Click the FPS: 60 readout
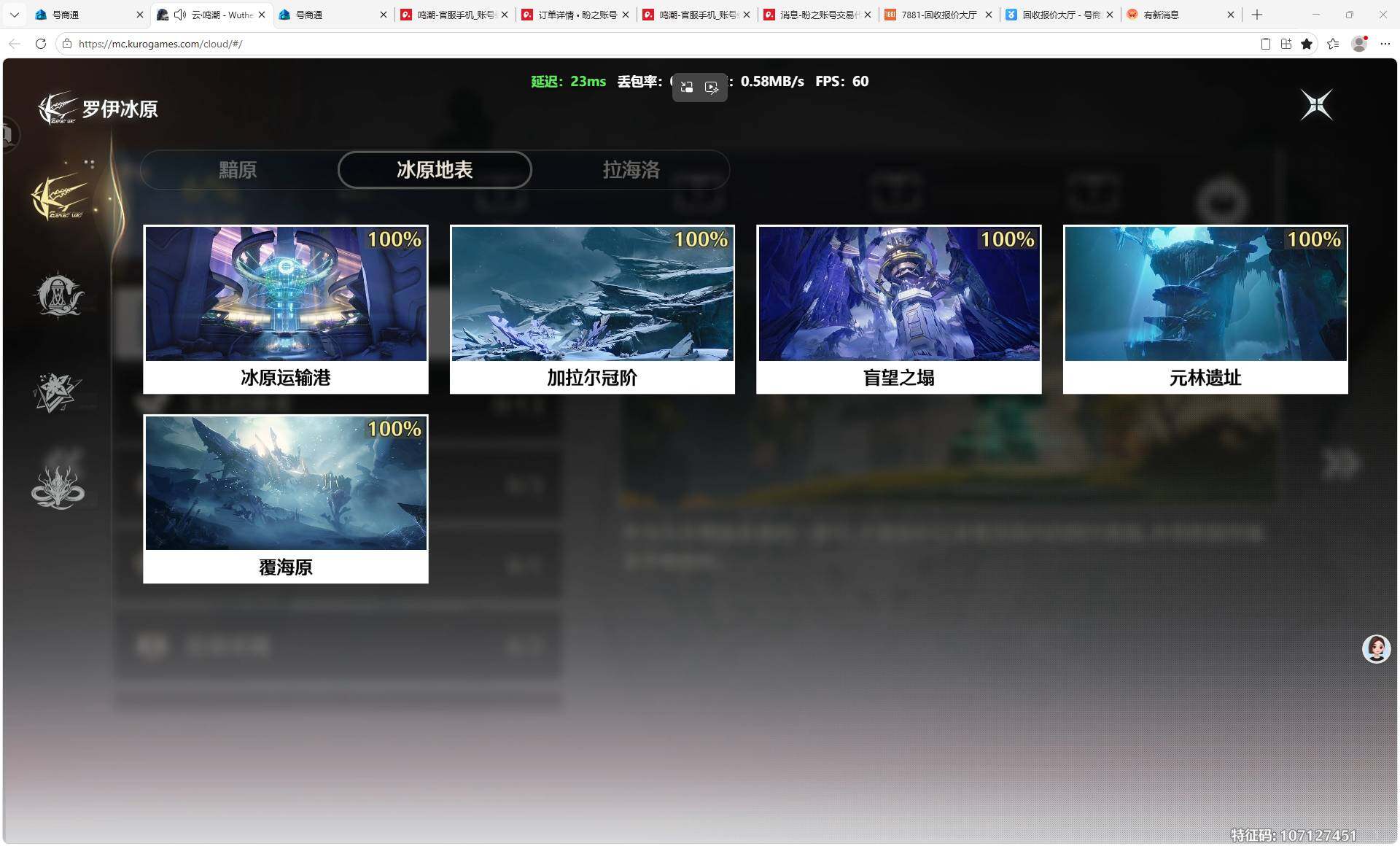The width and height of the screenshot is (1400, 846). [842, 82]
